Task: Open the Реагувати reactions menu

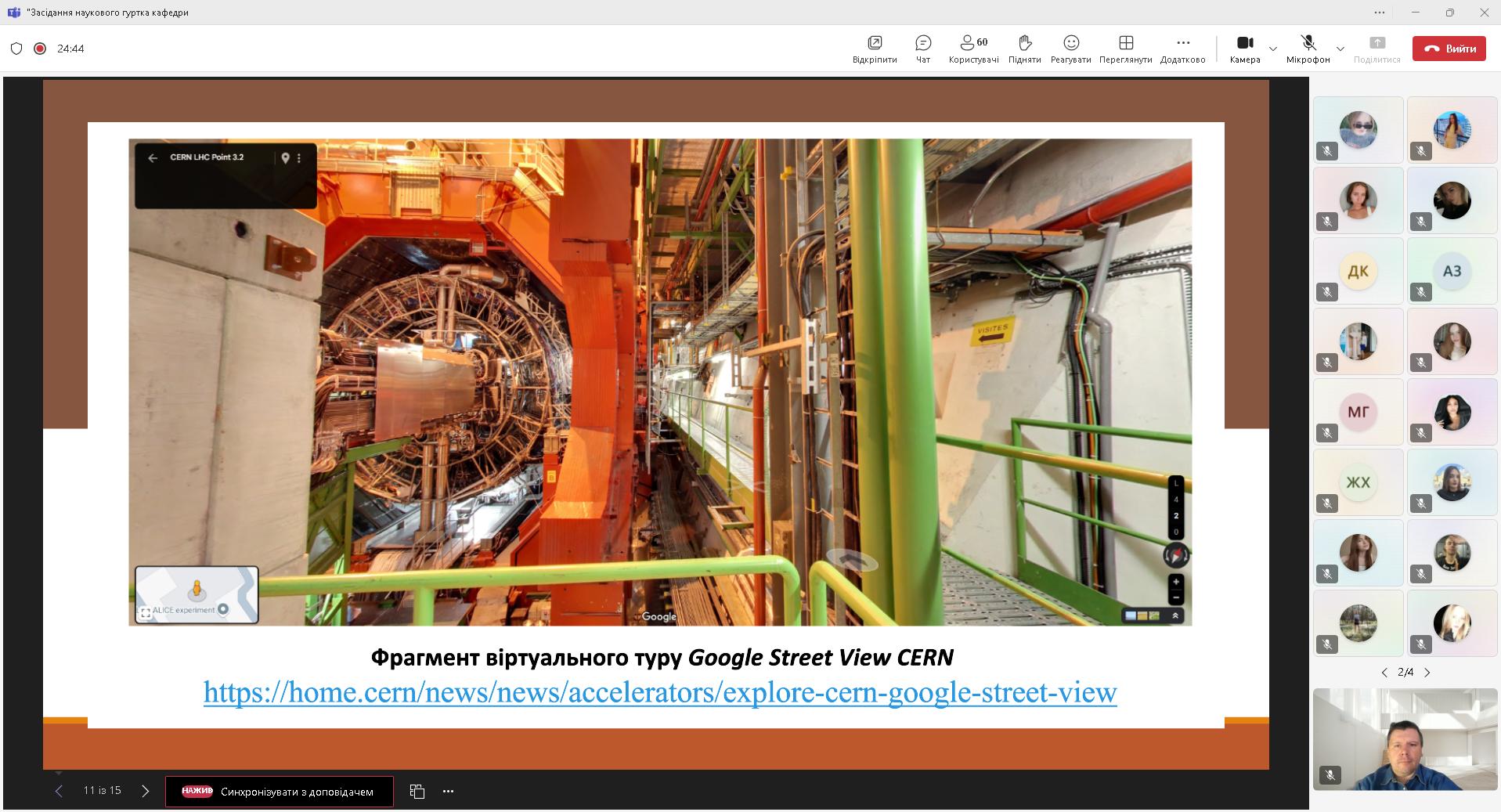Action: 1070,49
